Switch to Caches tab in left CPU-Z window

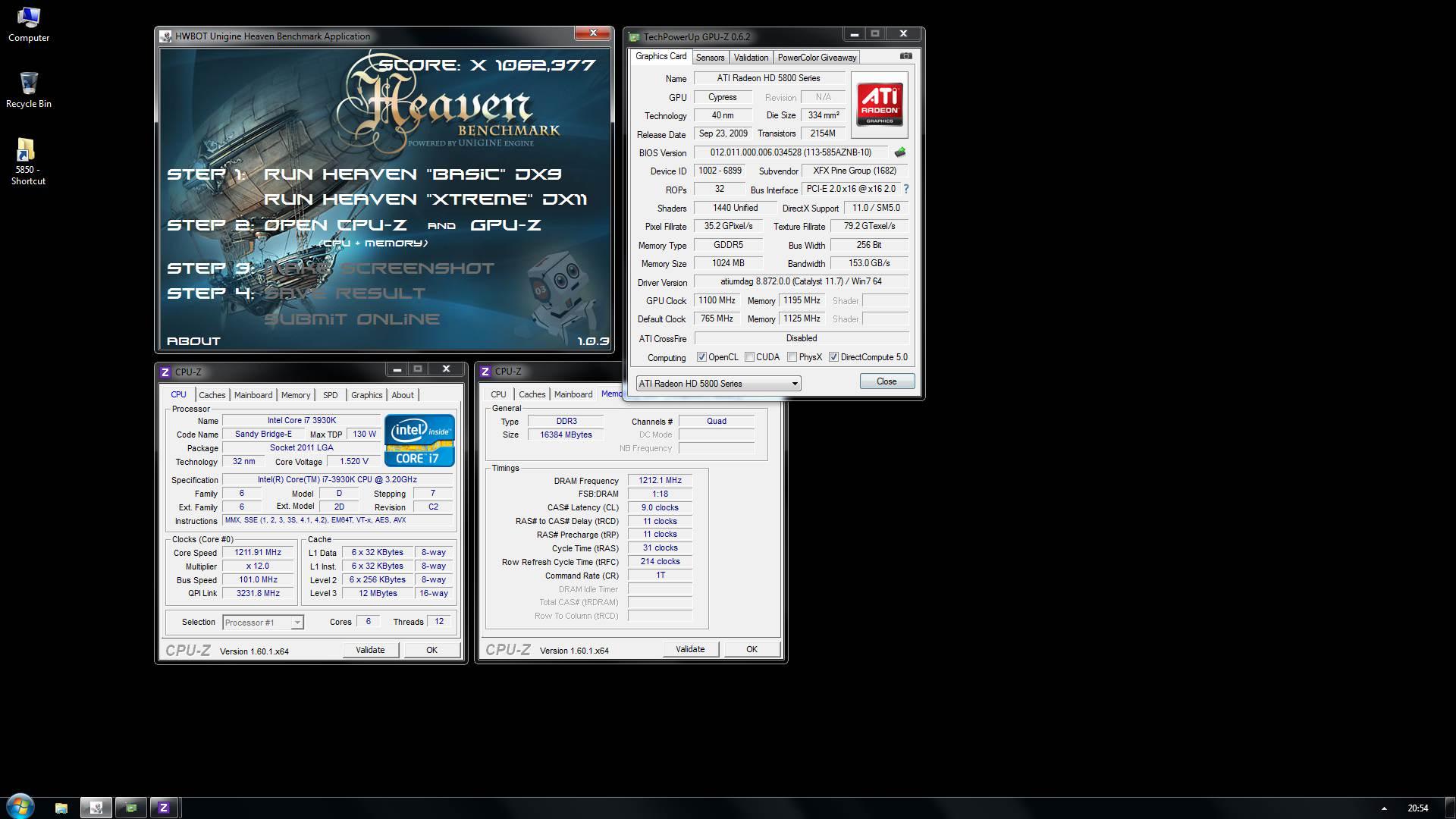pos(212,395)
